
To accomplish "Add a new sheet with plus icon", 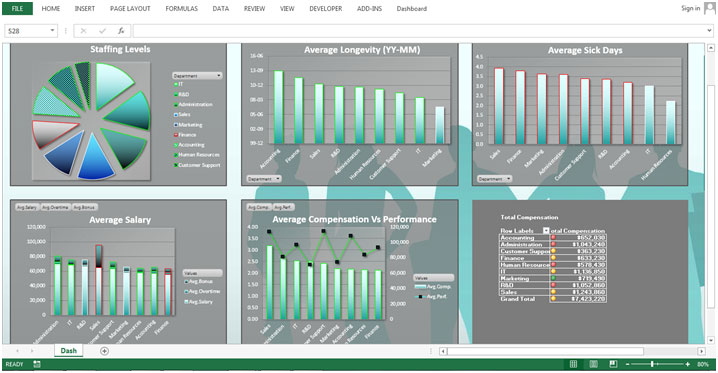I will click(104, 351).
